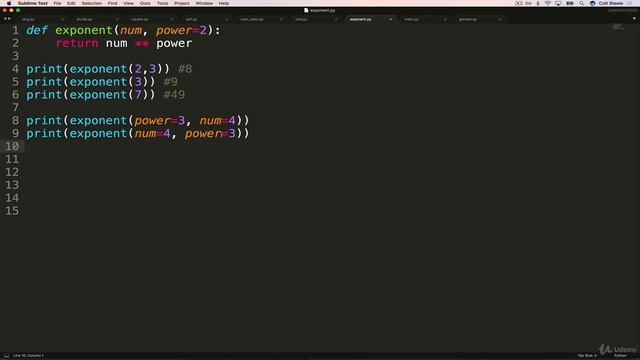This screenshot has height=360, width=640.
Task: Click the previous tab arrow
Action: 5,19
